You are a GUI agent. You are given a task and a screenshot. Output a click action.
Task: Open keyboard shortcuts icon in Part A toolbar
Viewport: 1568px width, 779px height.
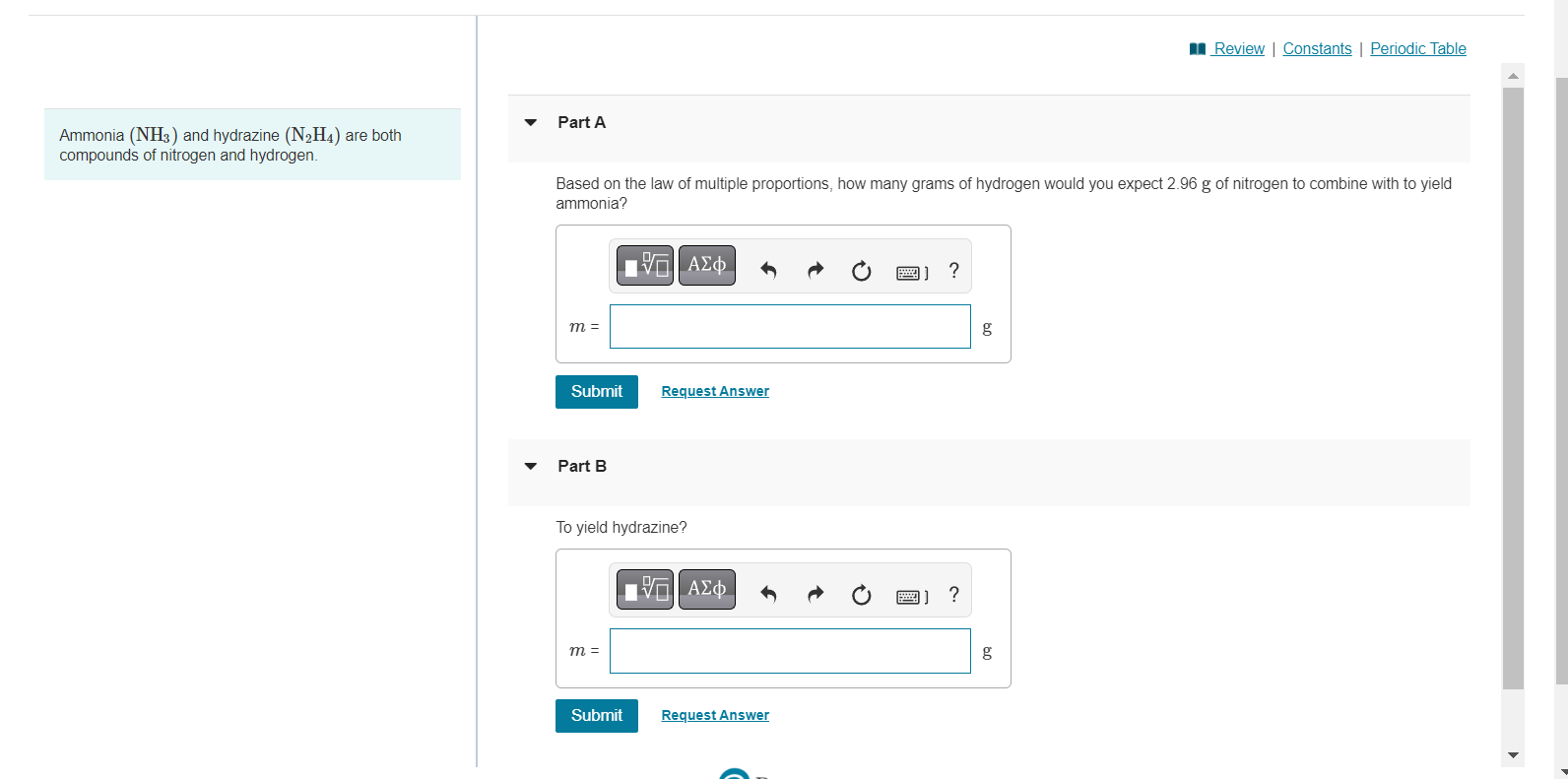click(x=912, y=273)
